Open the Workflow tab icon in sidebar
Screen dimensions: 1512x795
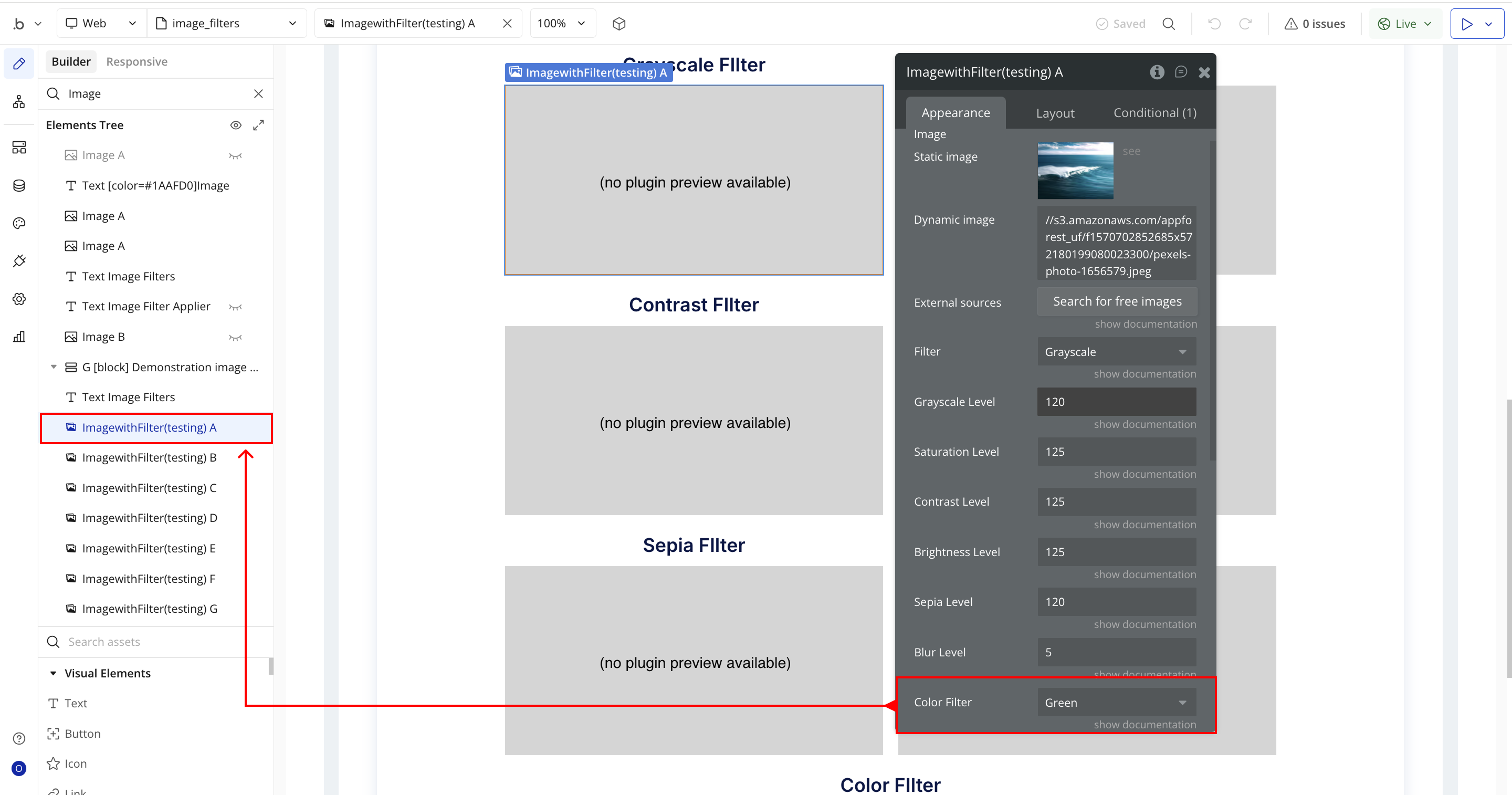(x=19, y=101)
